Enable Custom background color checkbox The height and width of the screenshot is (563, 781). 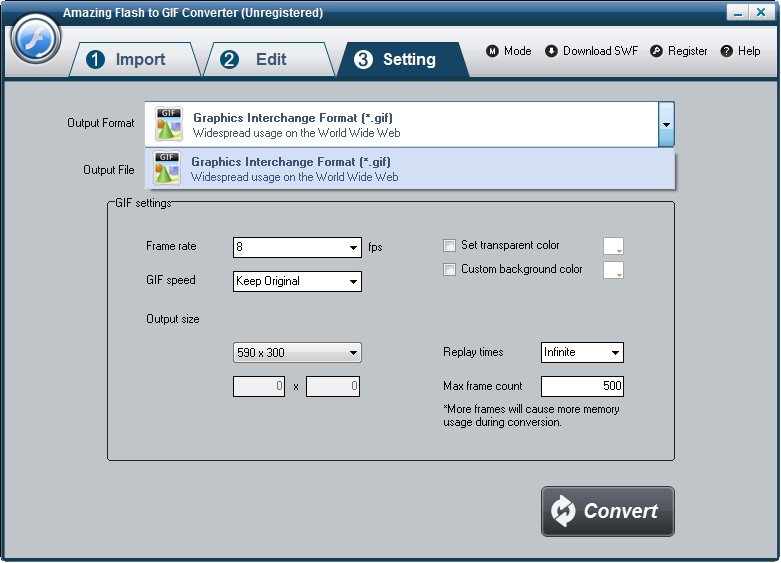click(x=449, y=270)
